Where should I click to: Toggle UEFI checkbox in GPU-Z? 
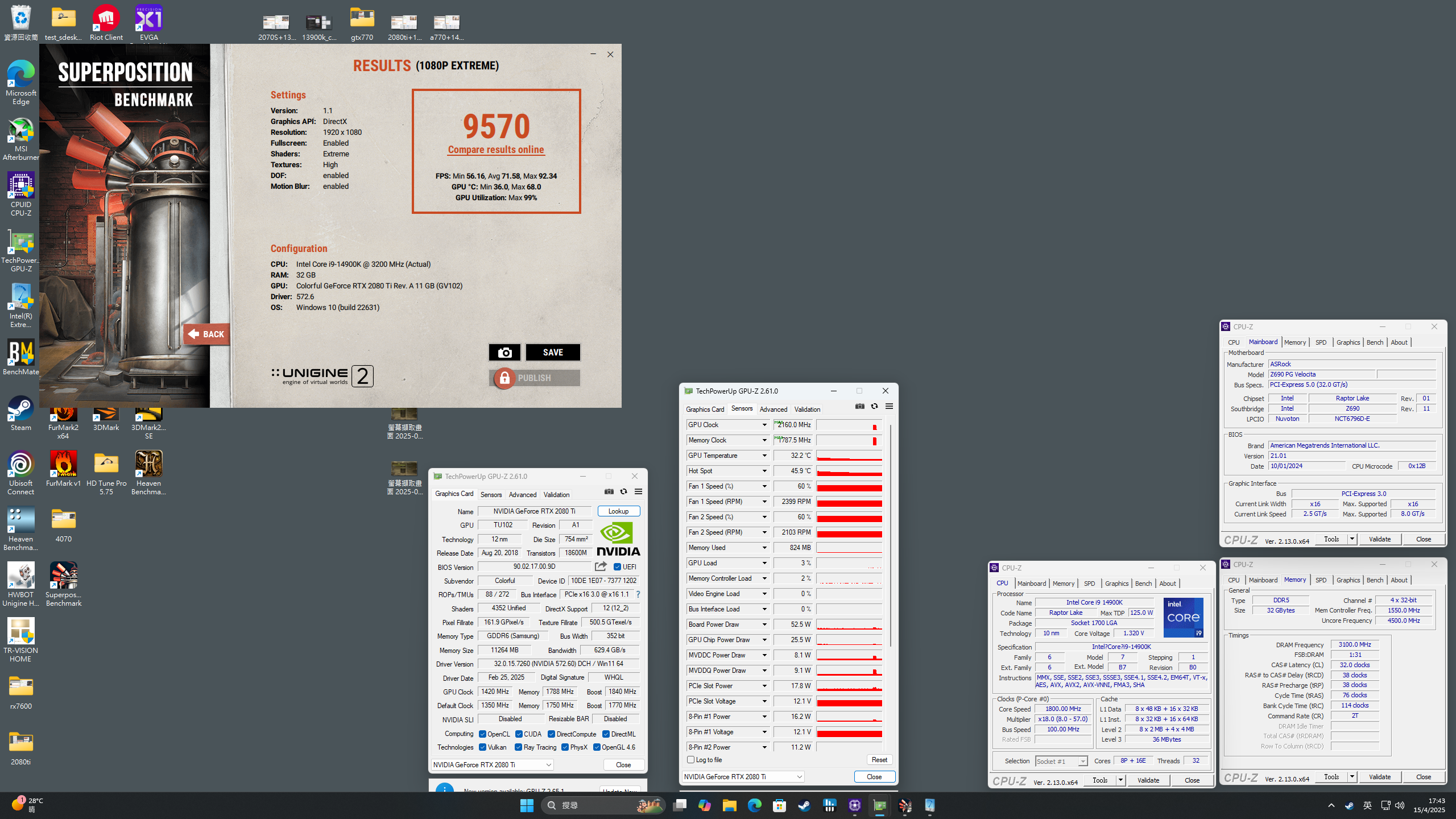point(617,566)
